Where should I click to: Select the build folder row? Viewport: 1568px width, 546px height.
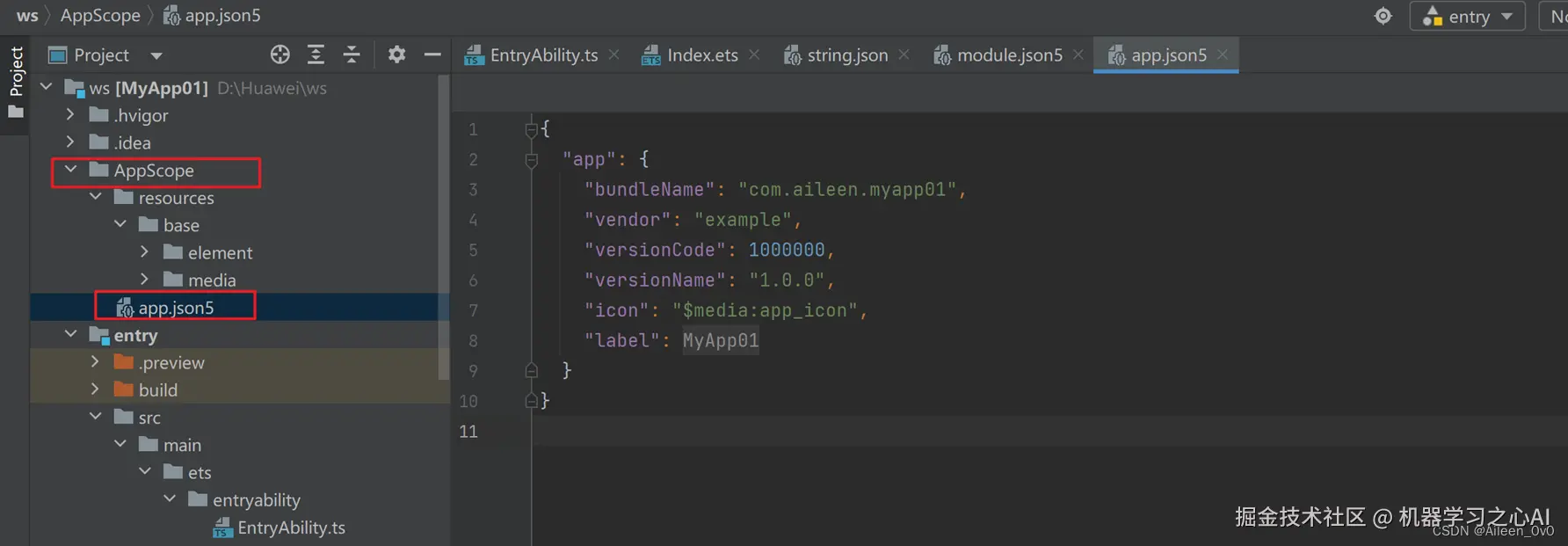click(x=239, y=389)
